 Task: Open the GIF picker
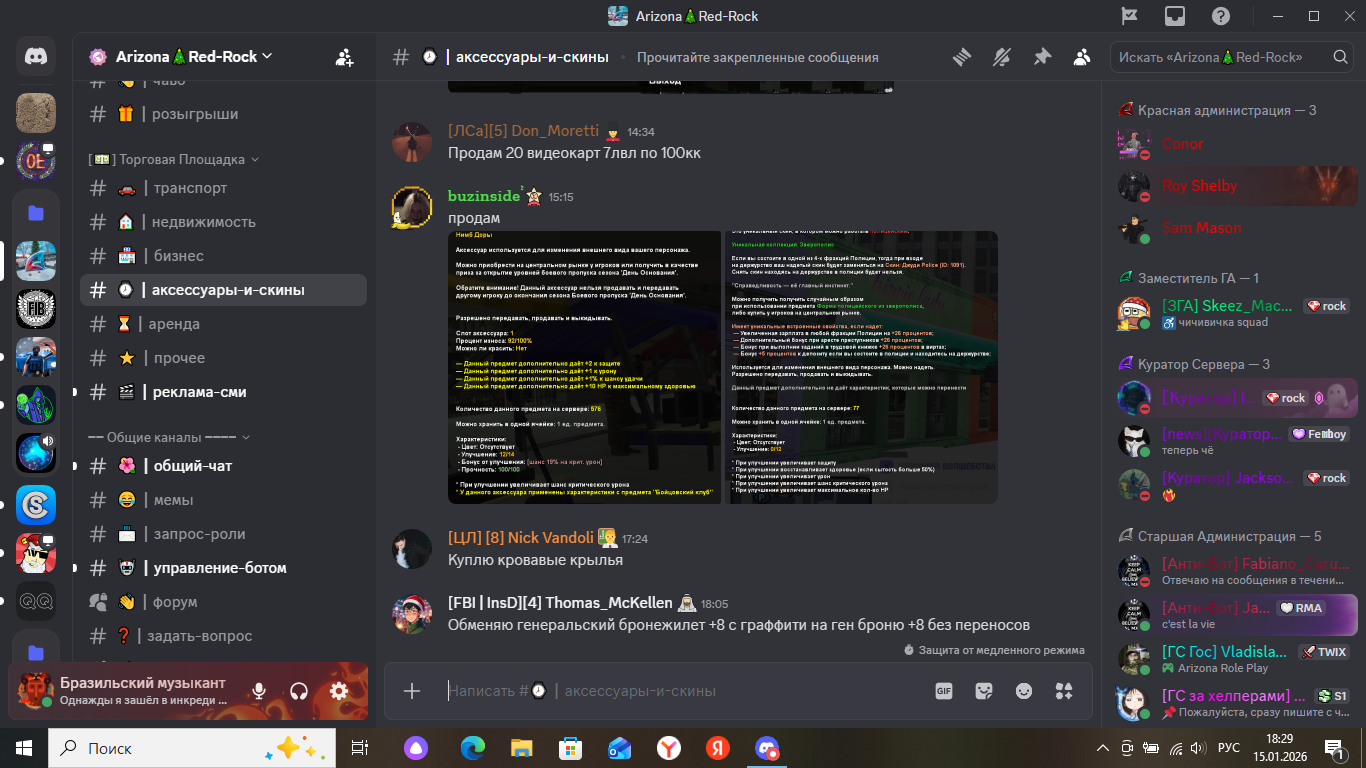pyautogui.click(x=943, y=691)
